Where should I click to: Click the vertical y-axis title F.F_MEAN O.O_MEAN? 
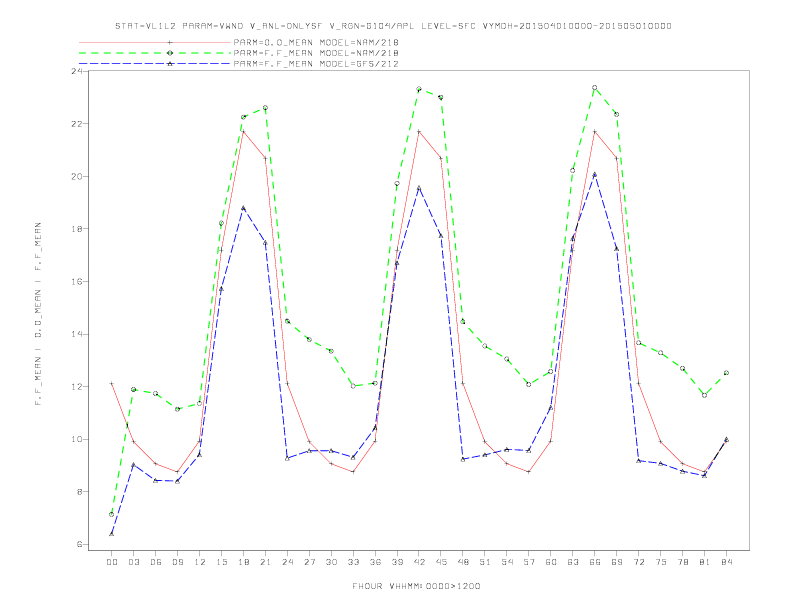(38, 314)
